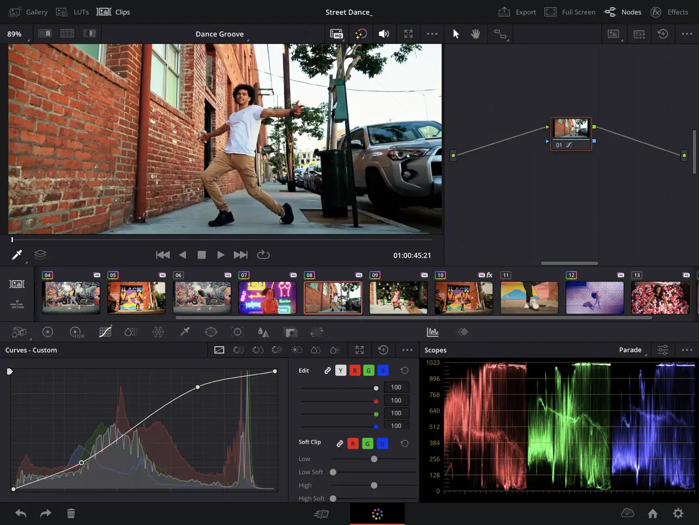Open the Qualifier eyedropper palette
The width and height of the screenshot is (700, 525).
point(184,332)
